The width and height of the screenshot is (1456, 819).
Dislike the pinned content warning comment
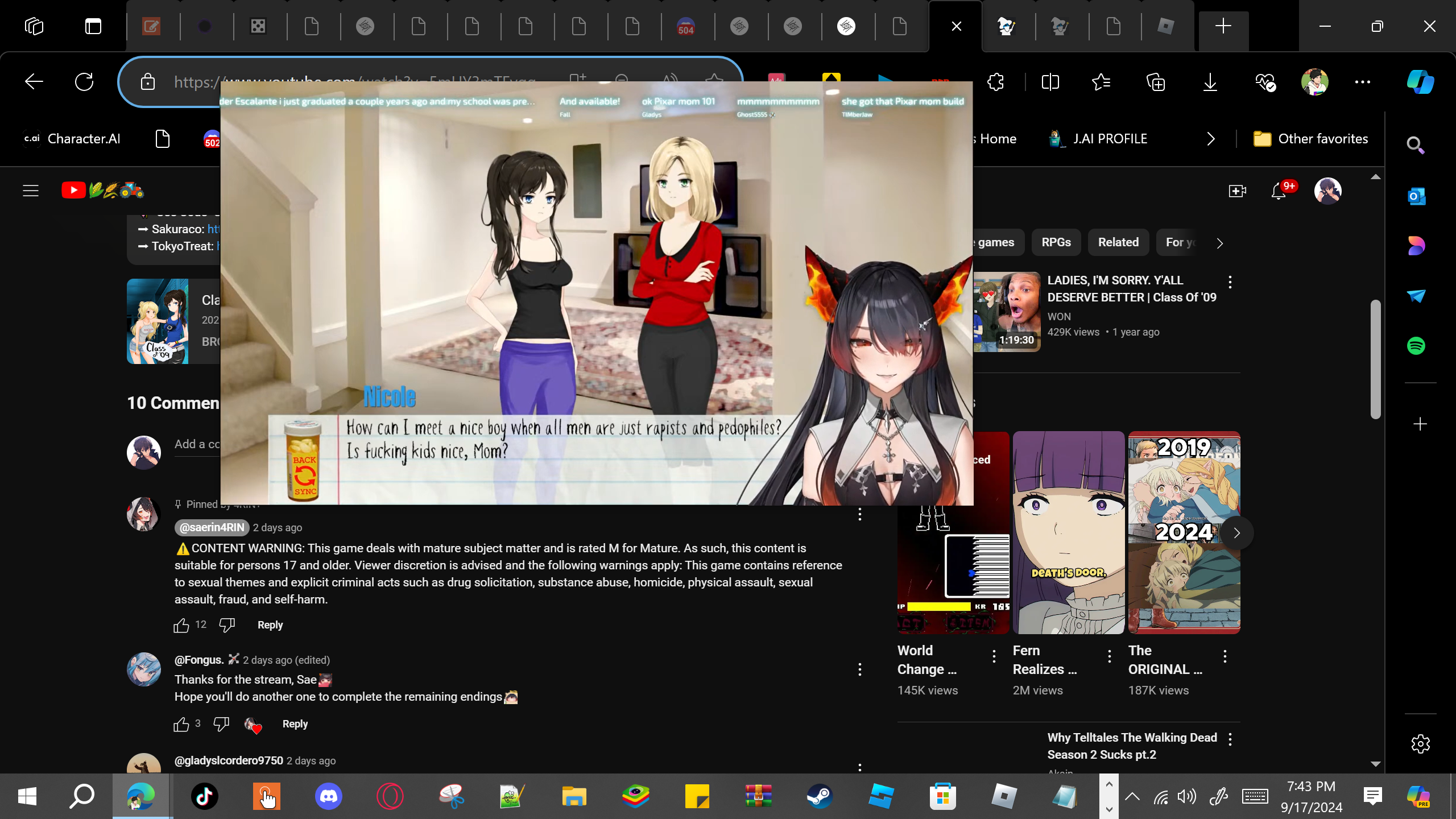point(227,625)
